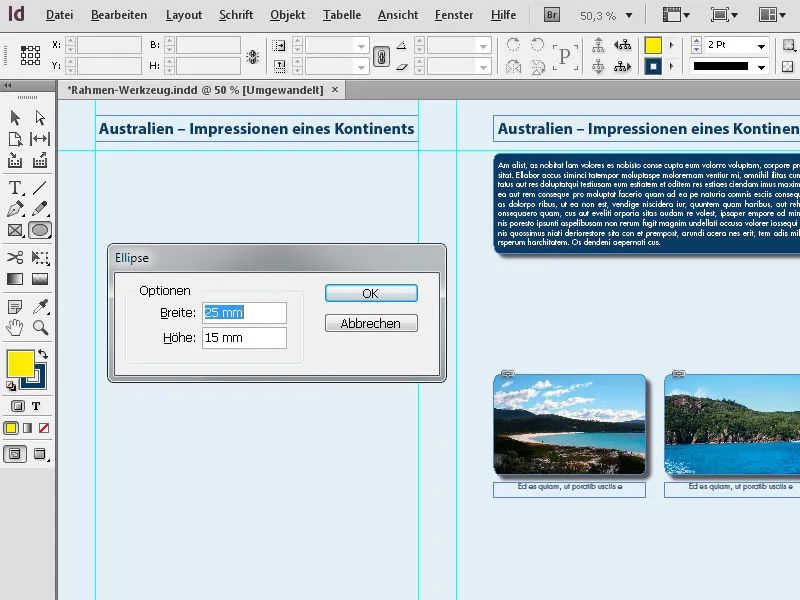
Task: Reset to default fill and stroke
Action: click(11, 386)
